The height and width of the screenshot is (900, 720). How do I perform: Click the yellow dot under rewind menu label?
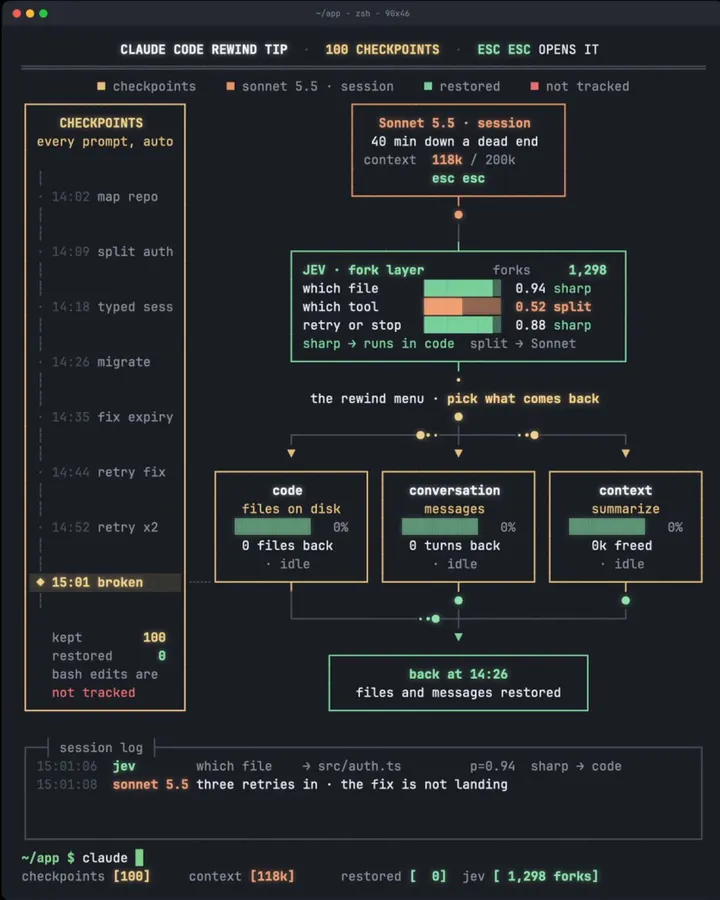458,417
